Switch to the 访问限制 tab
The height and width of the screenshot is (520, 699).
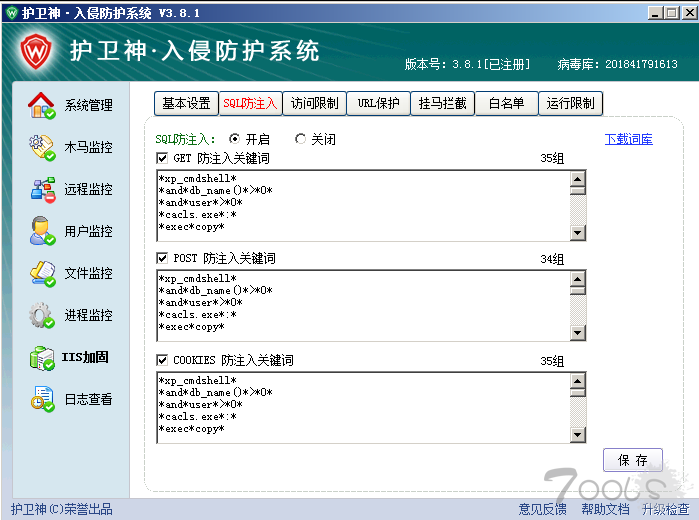click(x=314, y=103)
